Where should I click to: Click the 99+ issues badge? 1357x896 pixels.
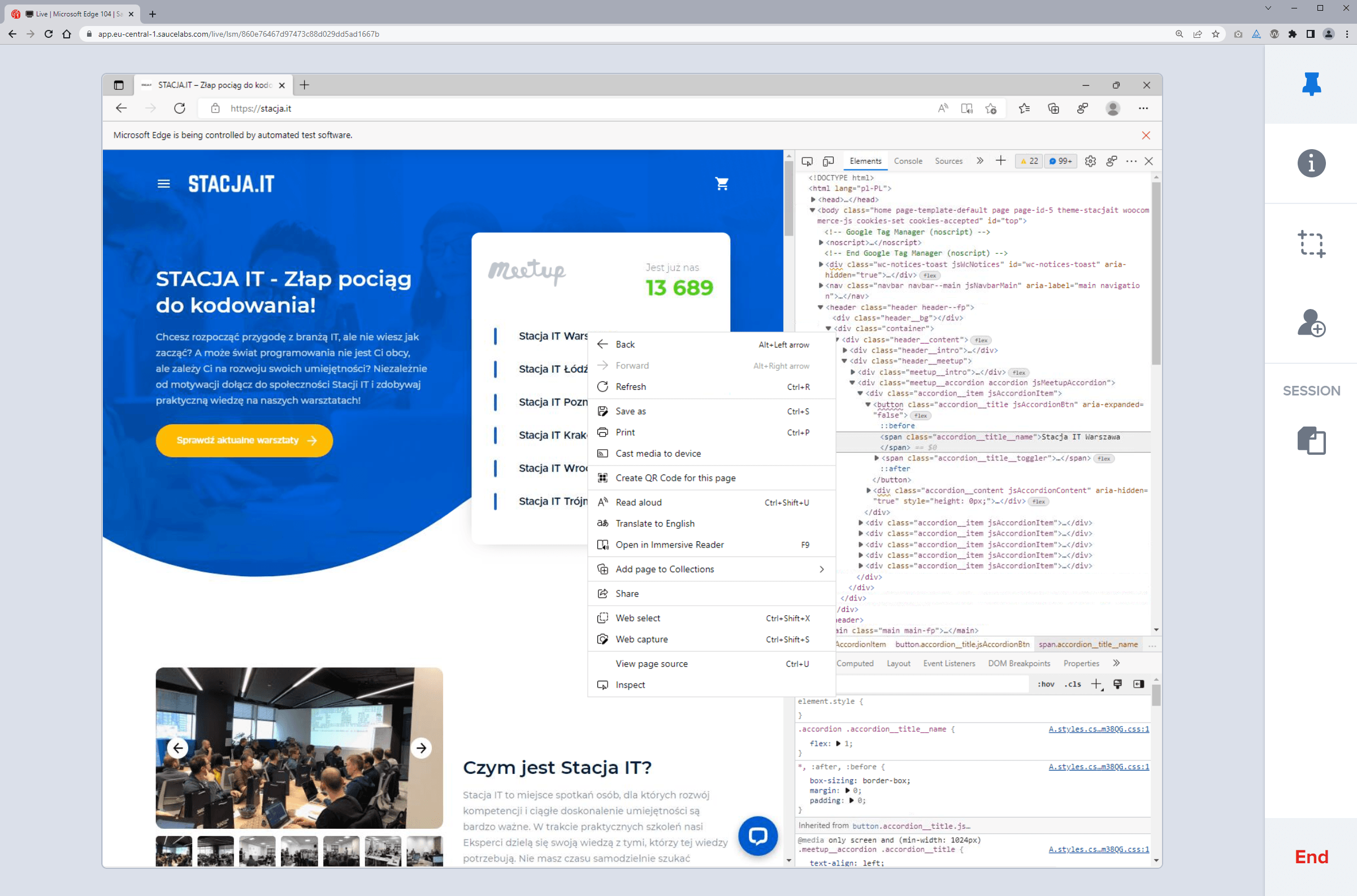(1060, 161)
